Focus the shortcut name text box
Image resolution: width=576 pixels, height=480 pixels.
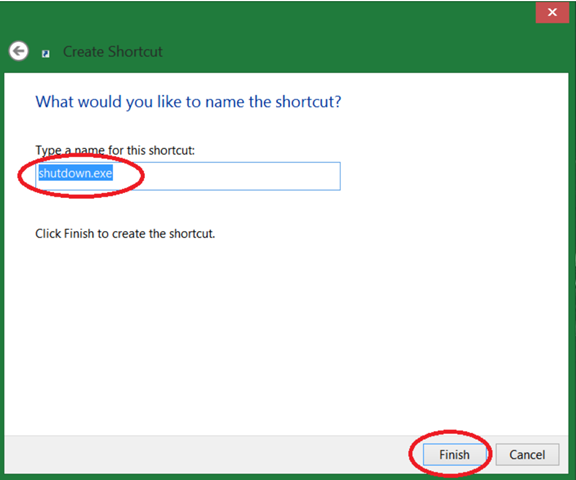(x=188, y=176)
